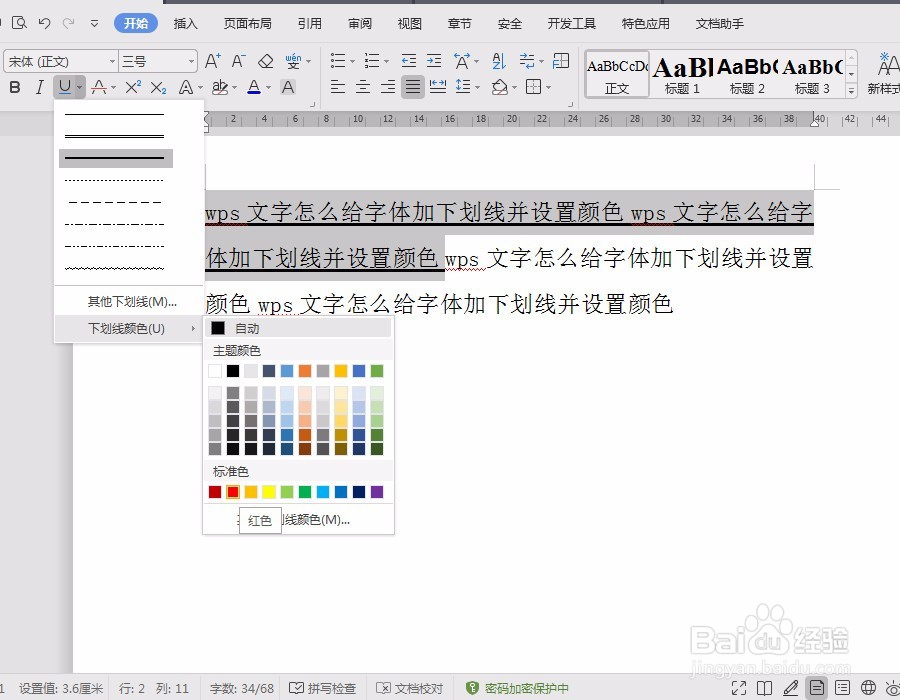Click the New Style icon
900x700 pixels.
(x=884, y=73)
